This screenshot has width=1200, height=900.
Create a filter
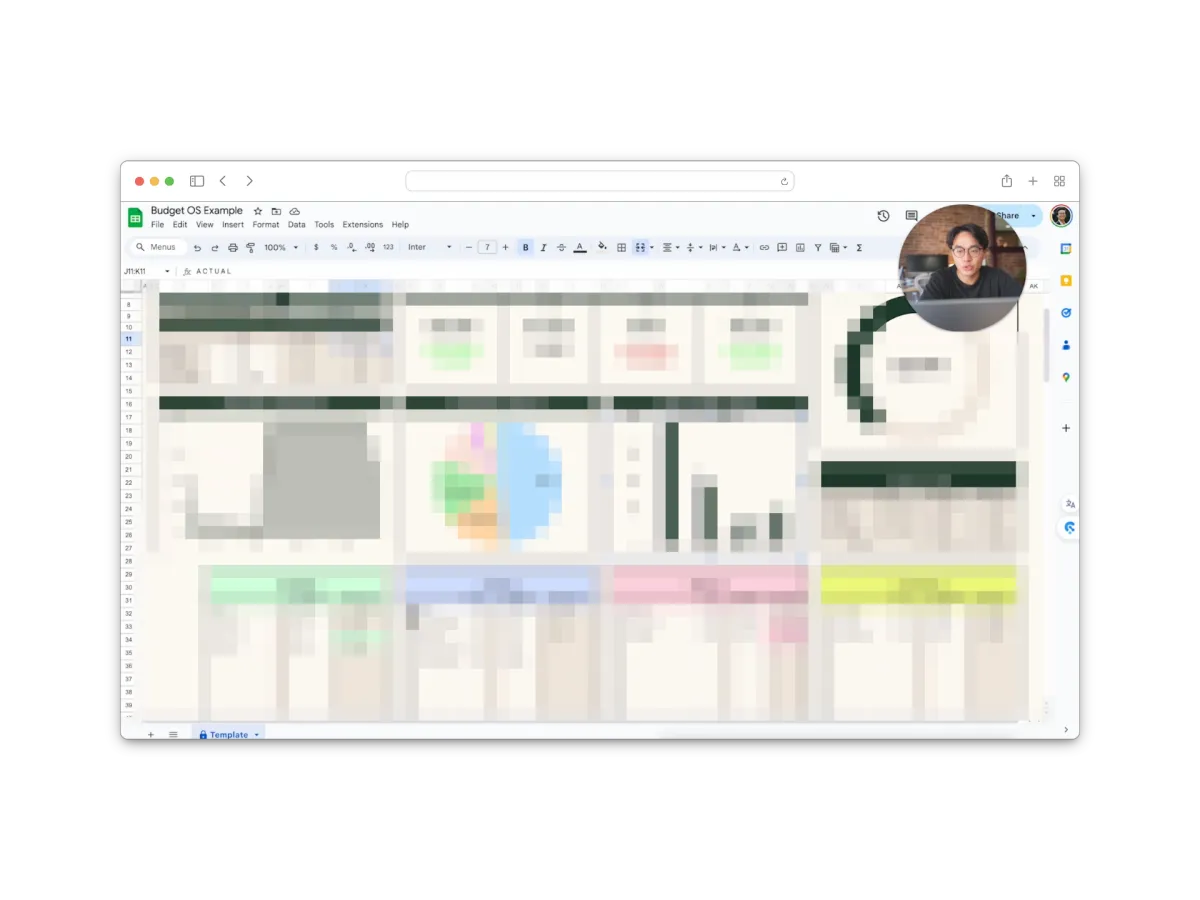[x=818, y=248]
